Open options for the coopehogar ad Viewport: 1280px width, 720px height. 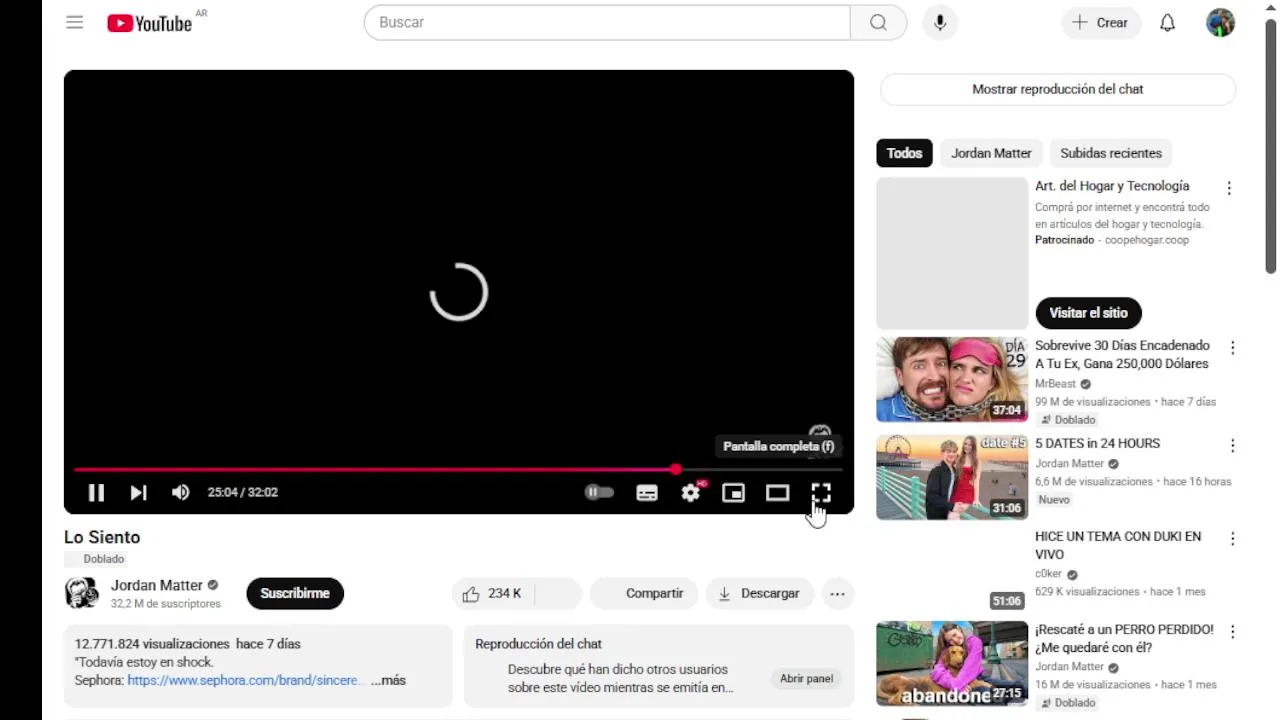(x=1229, y=188)
